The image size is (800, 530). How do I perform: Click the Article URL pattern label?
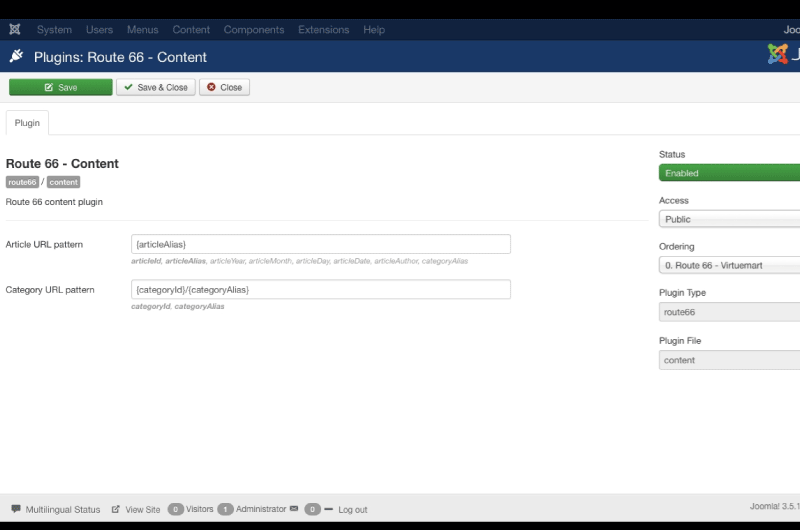tap(44, 244)
